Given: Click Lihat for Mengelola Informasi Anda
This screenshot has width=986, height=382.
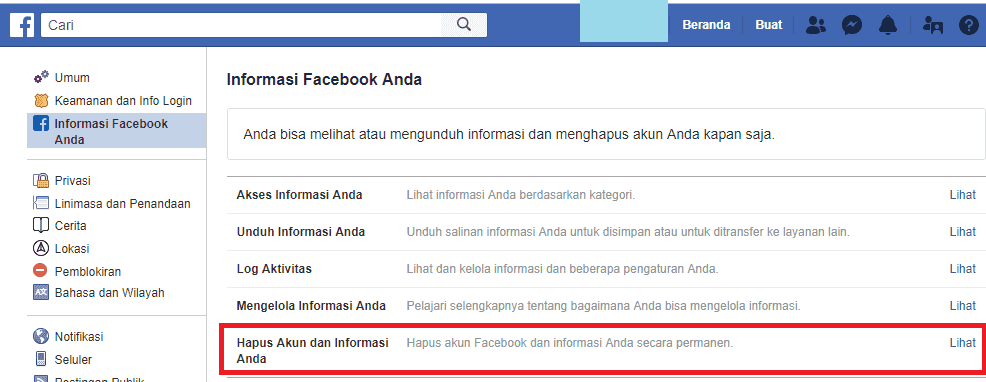Looking at the screenshot, I should [962, 306].
